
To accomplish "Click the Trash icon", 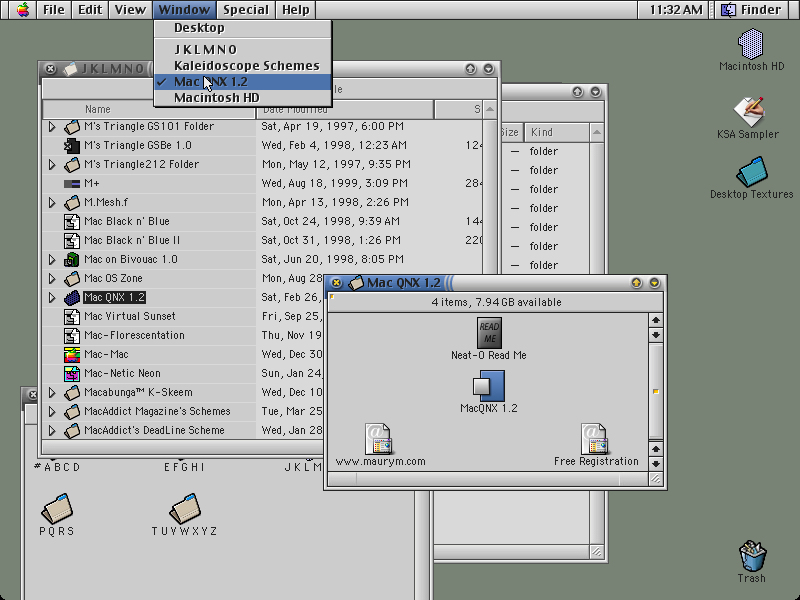I will click(x=752, y=556).
